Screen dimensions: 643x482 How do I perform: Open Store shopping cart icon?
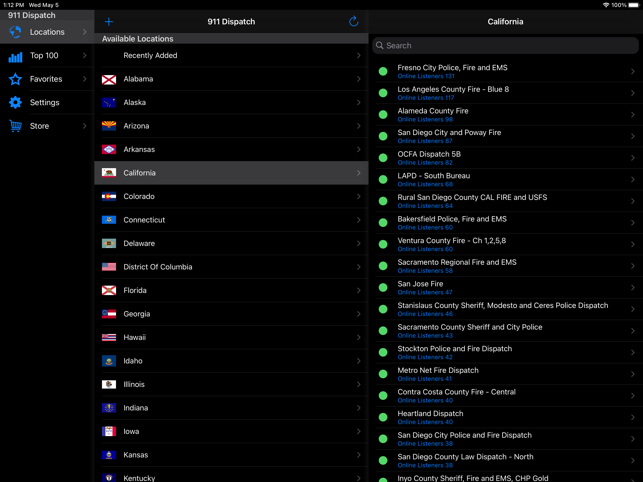(x=15, y=126)
